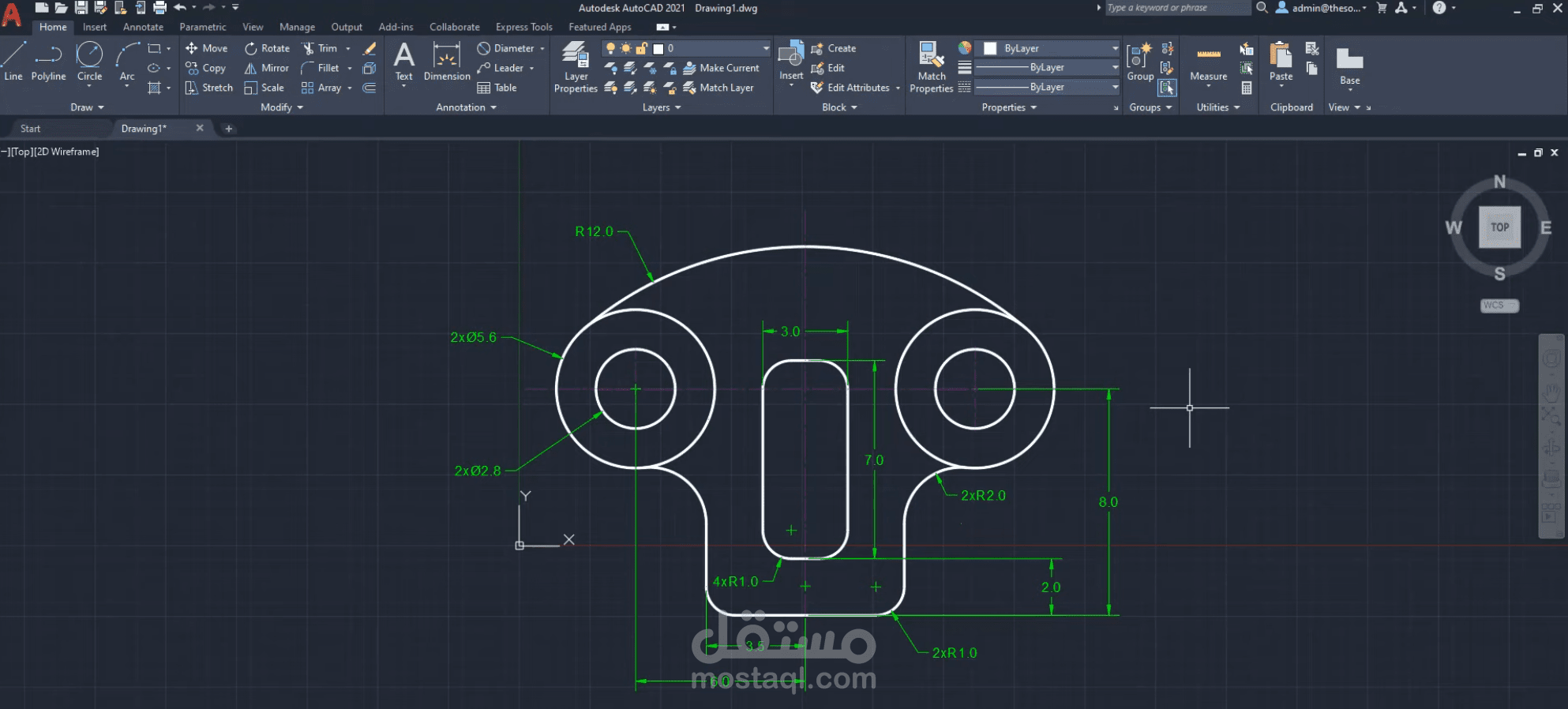Click the Paste button
This screenshot has width=1568, height=709.
tap(1281, 62)
